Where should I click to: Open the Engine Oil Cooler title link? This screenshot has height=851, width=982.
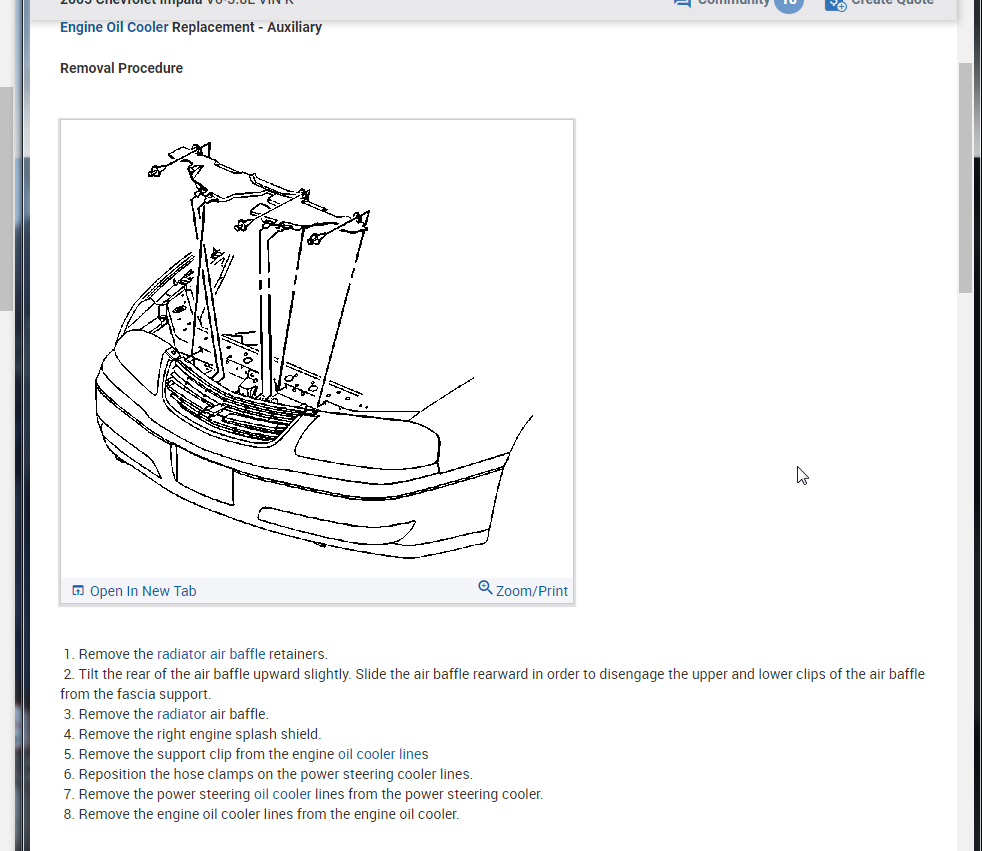point(114,27)
